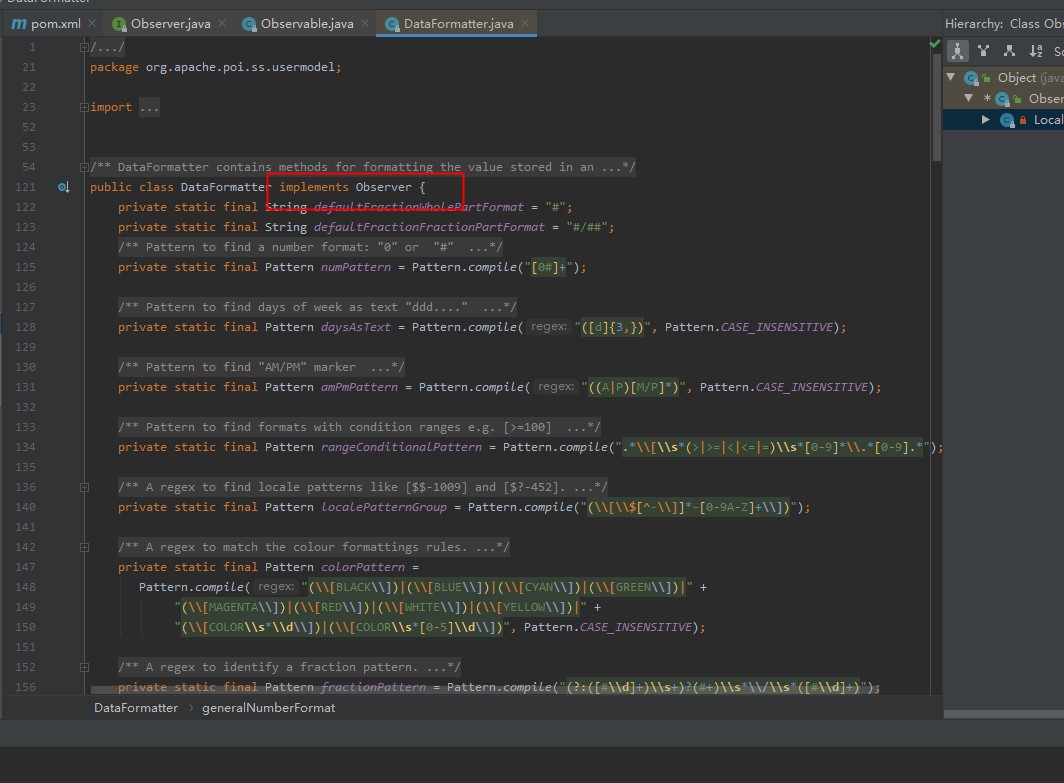Expand the folded imports on line 23
Image resolution: width=1064 pixels, height=783 pixels.
84,107
